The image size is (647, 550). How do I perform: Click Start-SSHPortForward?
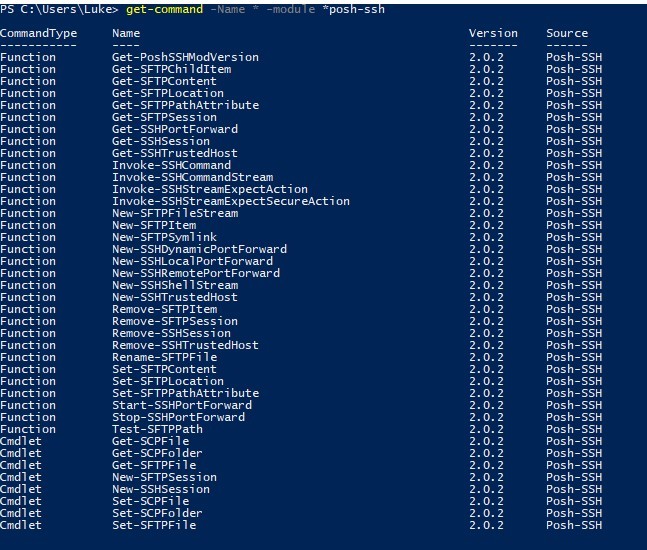[x=182, y=405]
